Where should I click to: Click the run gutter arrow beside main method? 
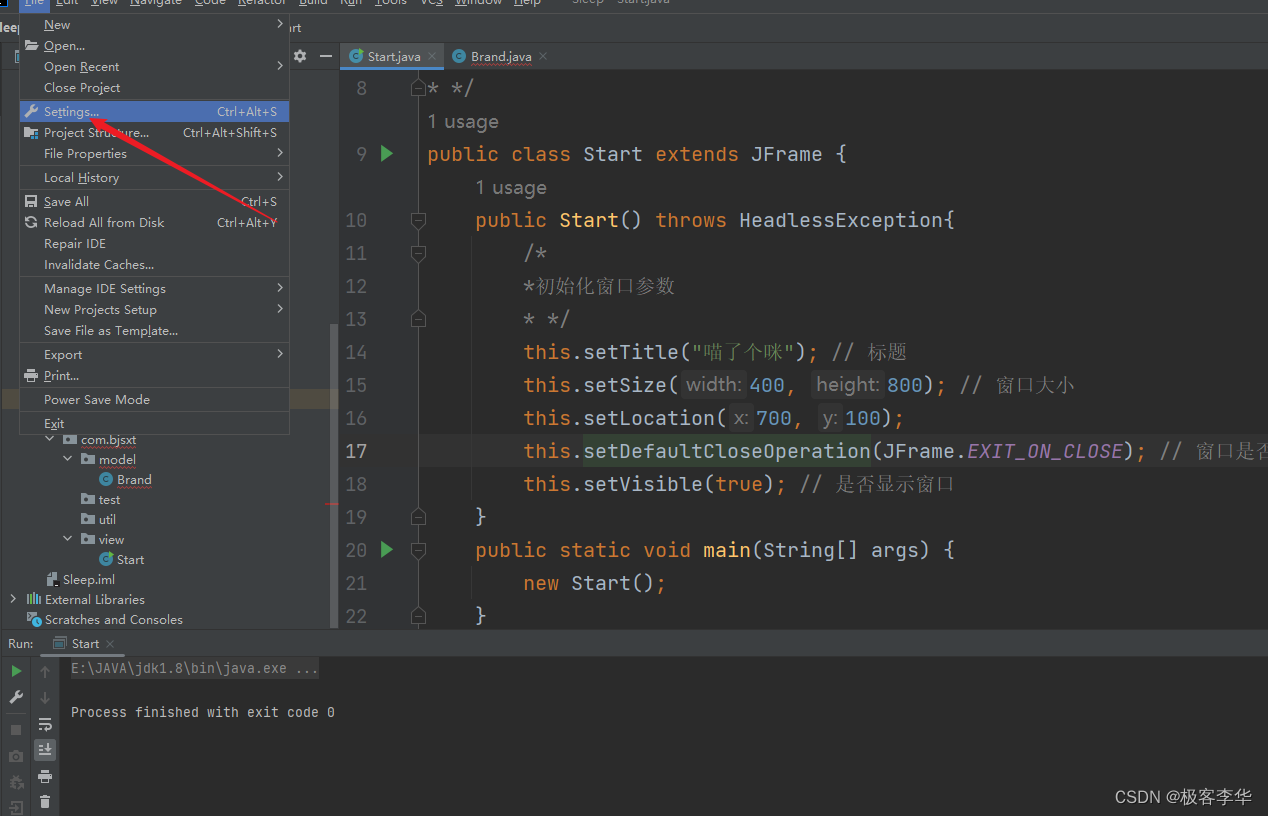pyautogui.click(x=387, y=550)
